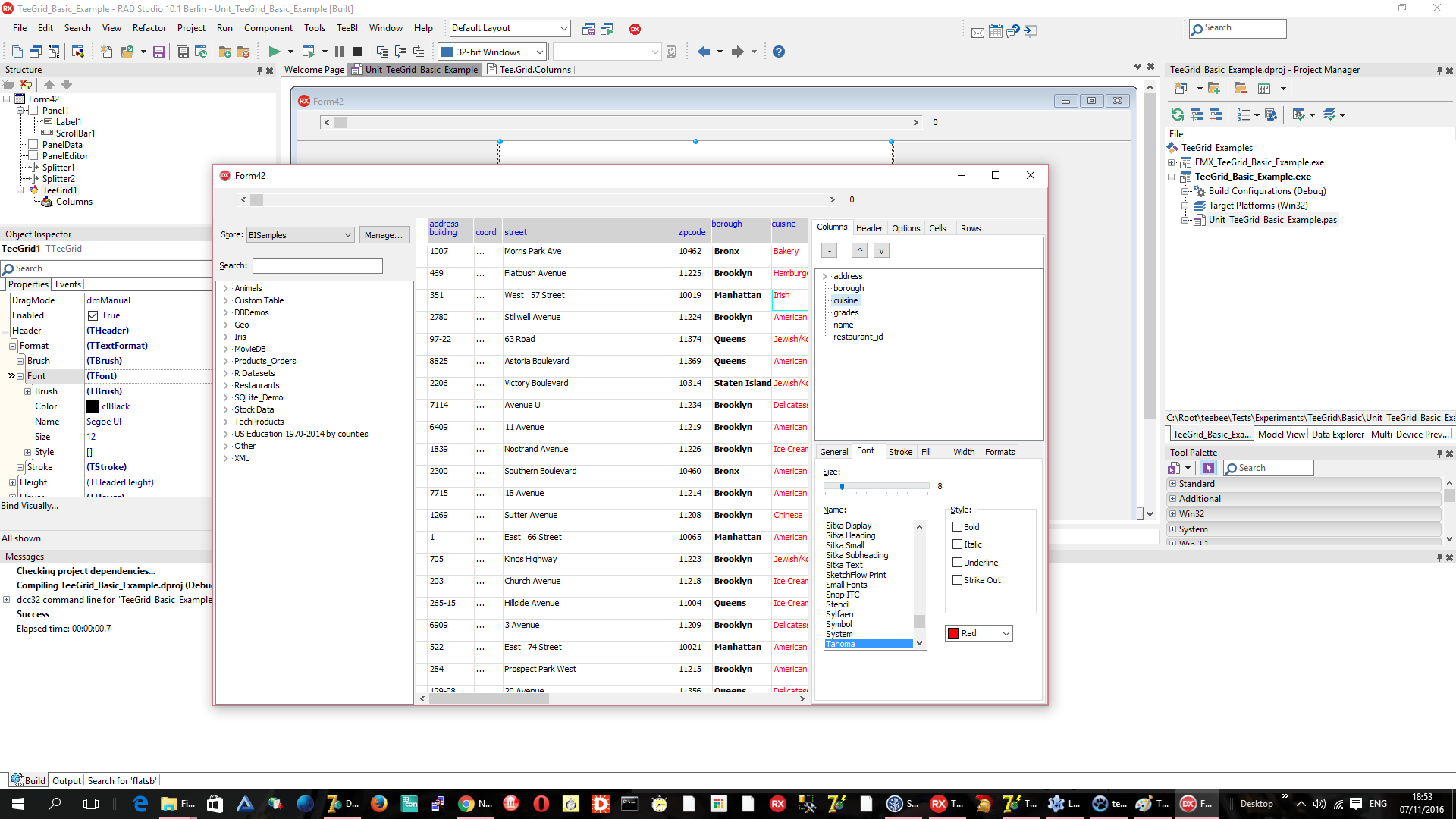Expand the Restaurants tree item

pyautogui.click(x=225, y=385)
